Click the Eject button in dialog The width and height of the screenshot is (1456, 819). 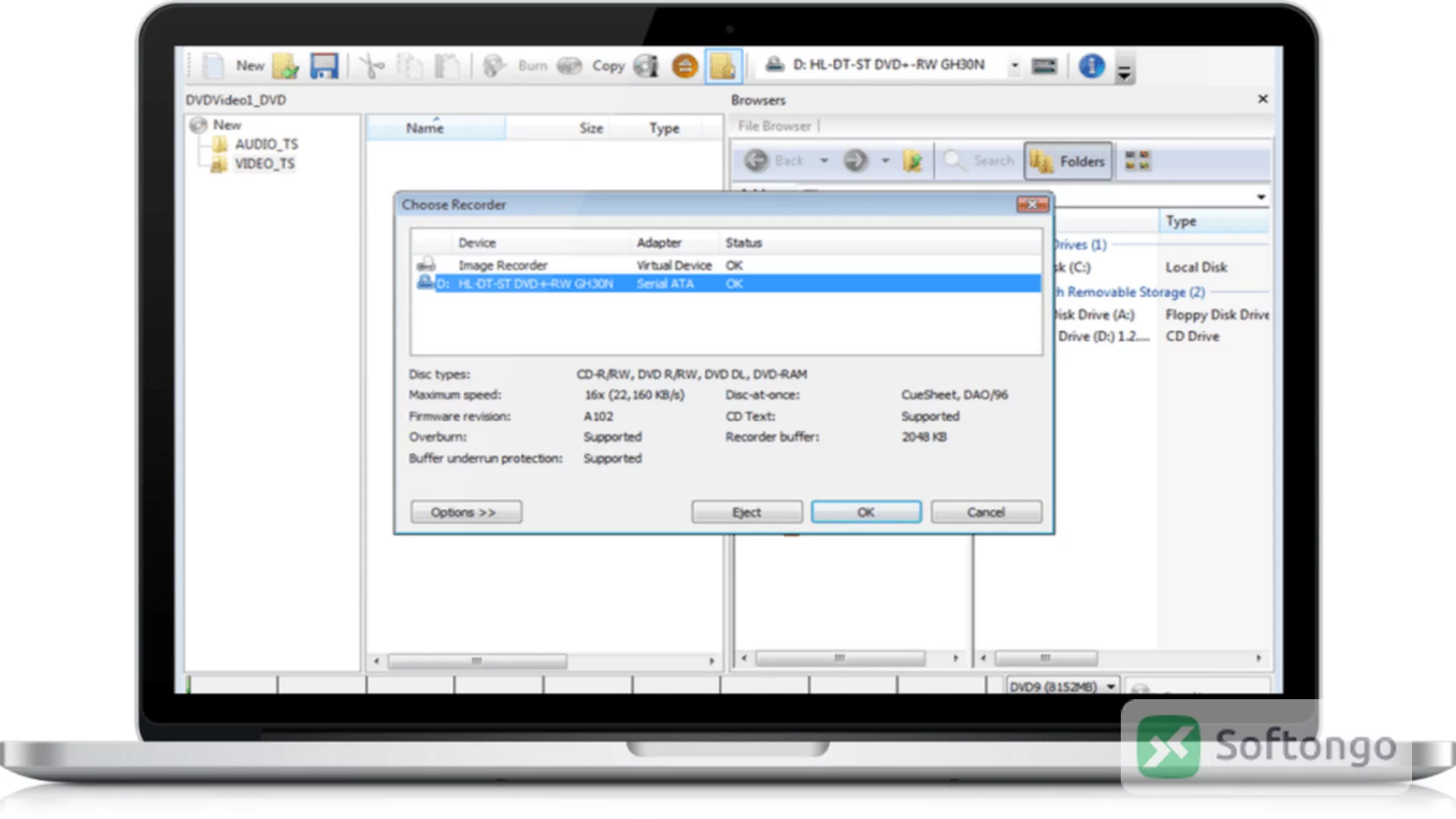[x=747, y=513]
